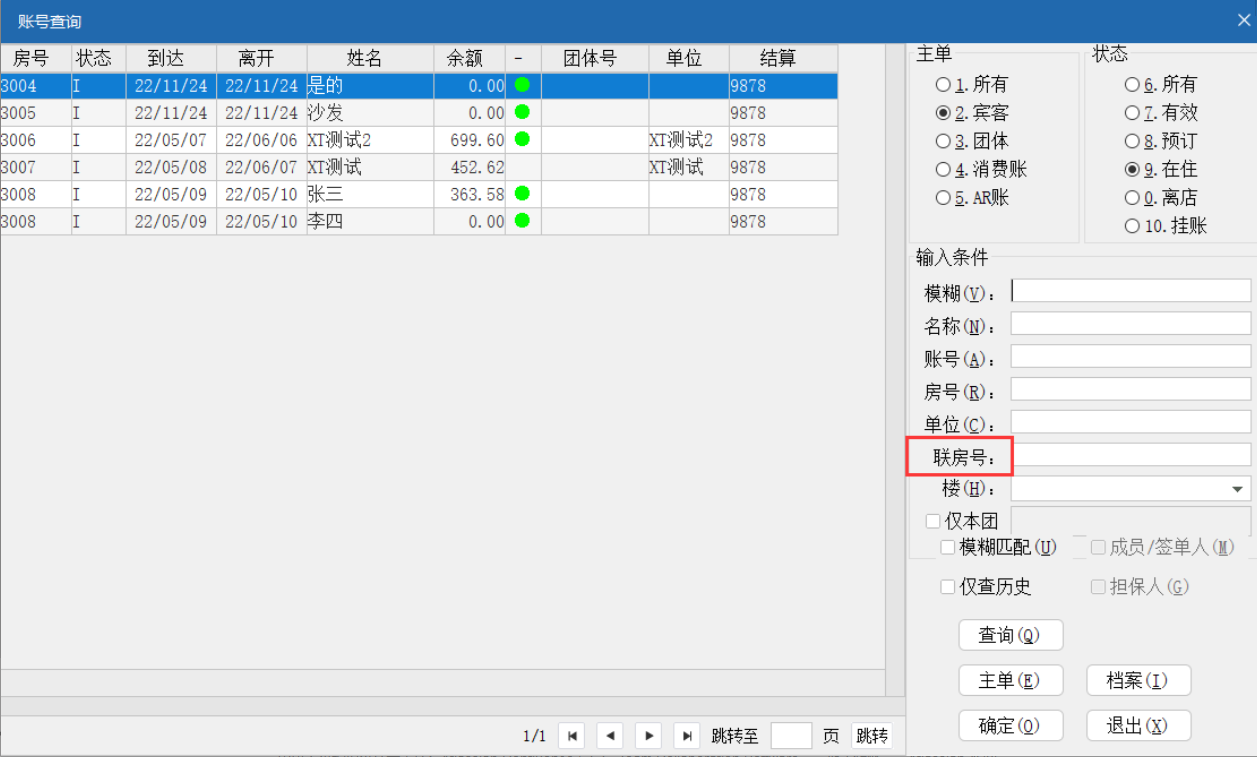Image resolution: width=1257 pixels, height=757 pixels.
Task: Click green status dot for 张三 row
Action: [522, 193]
